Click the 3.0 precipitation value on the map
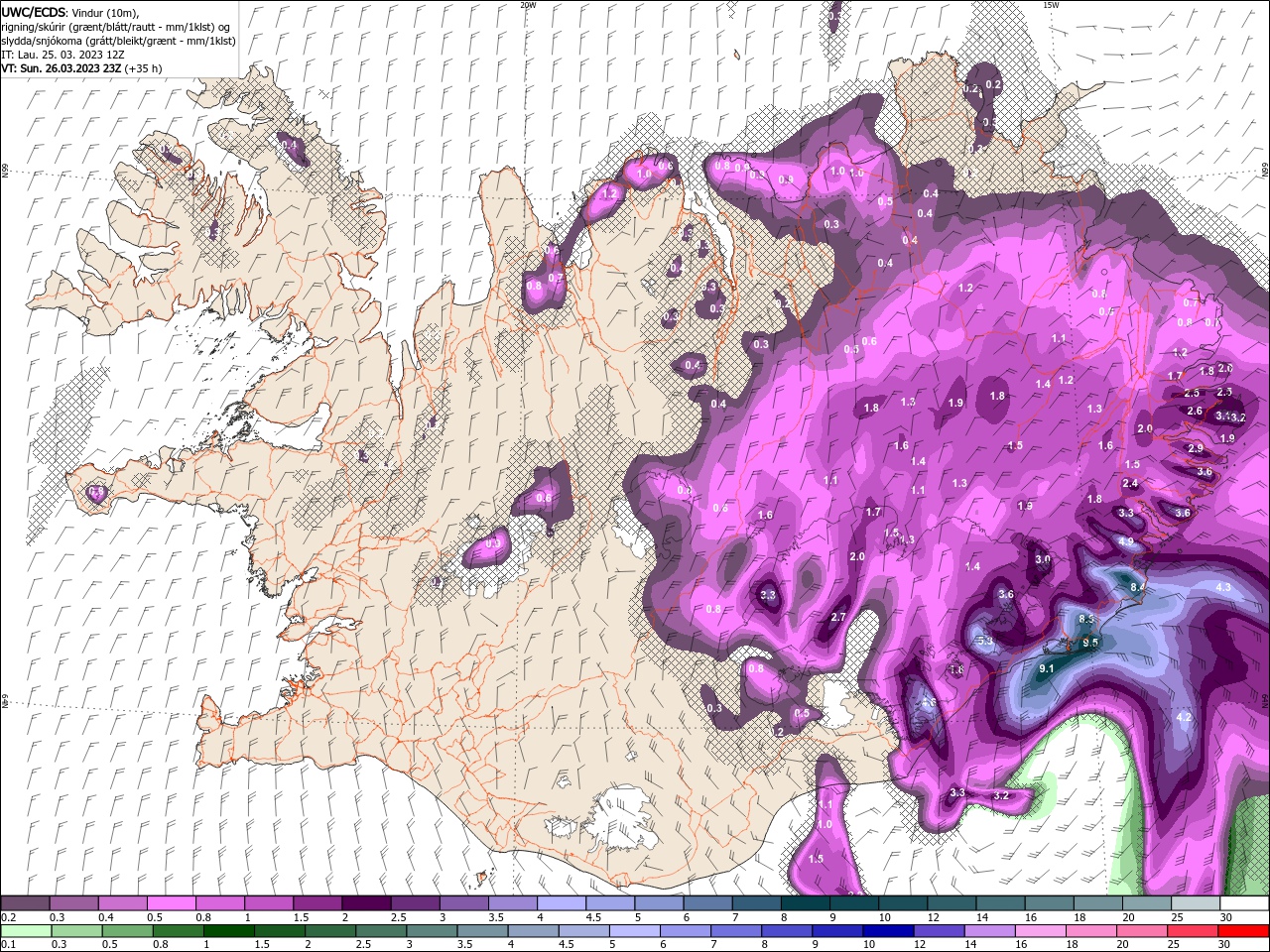 pyautogui.click(x=1043, y=559)
